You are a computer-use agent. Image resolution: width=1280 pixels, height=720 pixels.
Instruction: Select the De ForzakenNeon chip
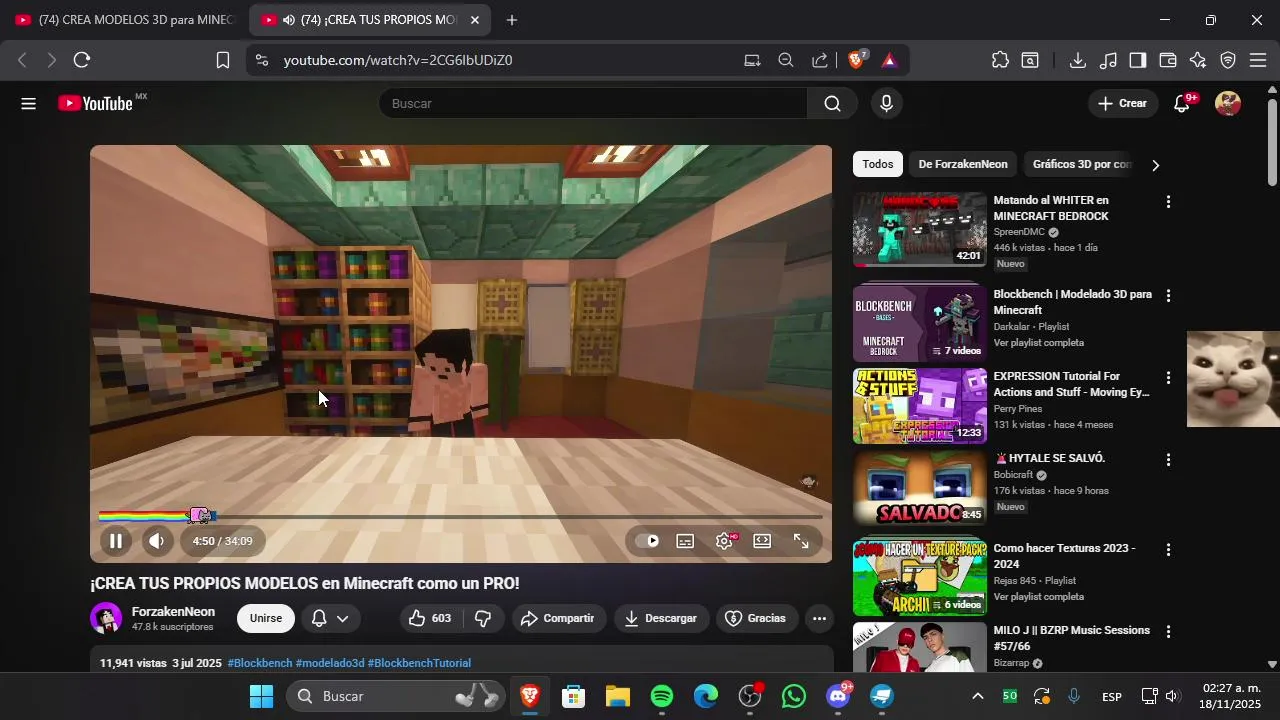(x=963, y=164)
